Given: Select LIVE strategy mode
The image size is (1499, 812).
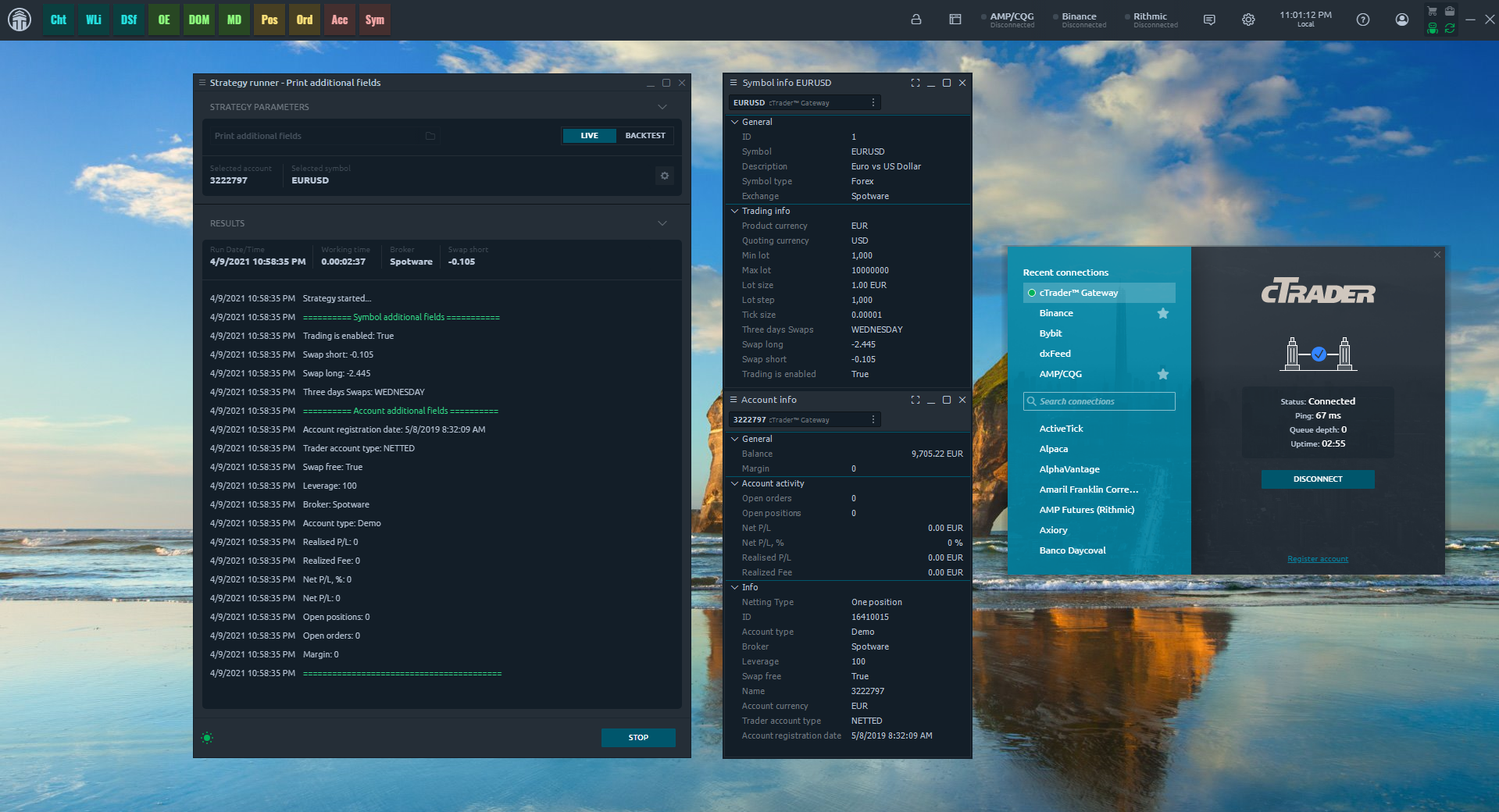Looking at the screenshot, I should click(x=589, y=136).
